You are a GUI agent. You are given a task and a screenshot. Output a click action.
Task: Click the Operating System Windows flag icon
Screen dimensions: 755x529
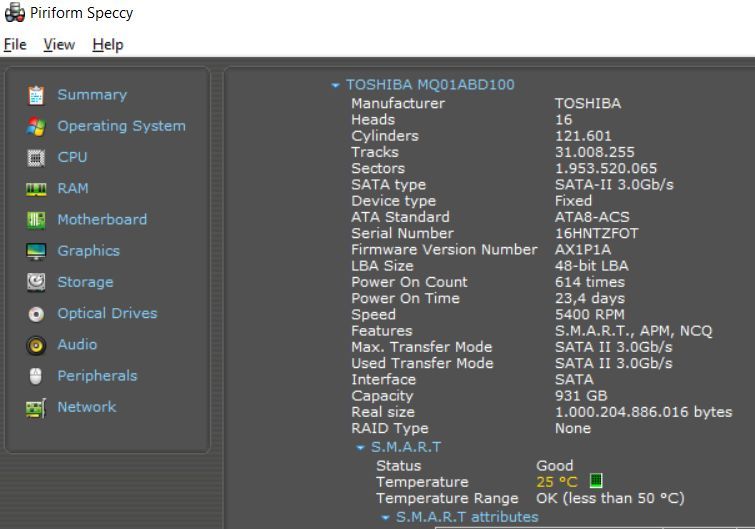click(36, 126)
